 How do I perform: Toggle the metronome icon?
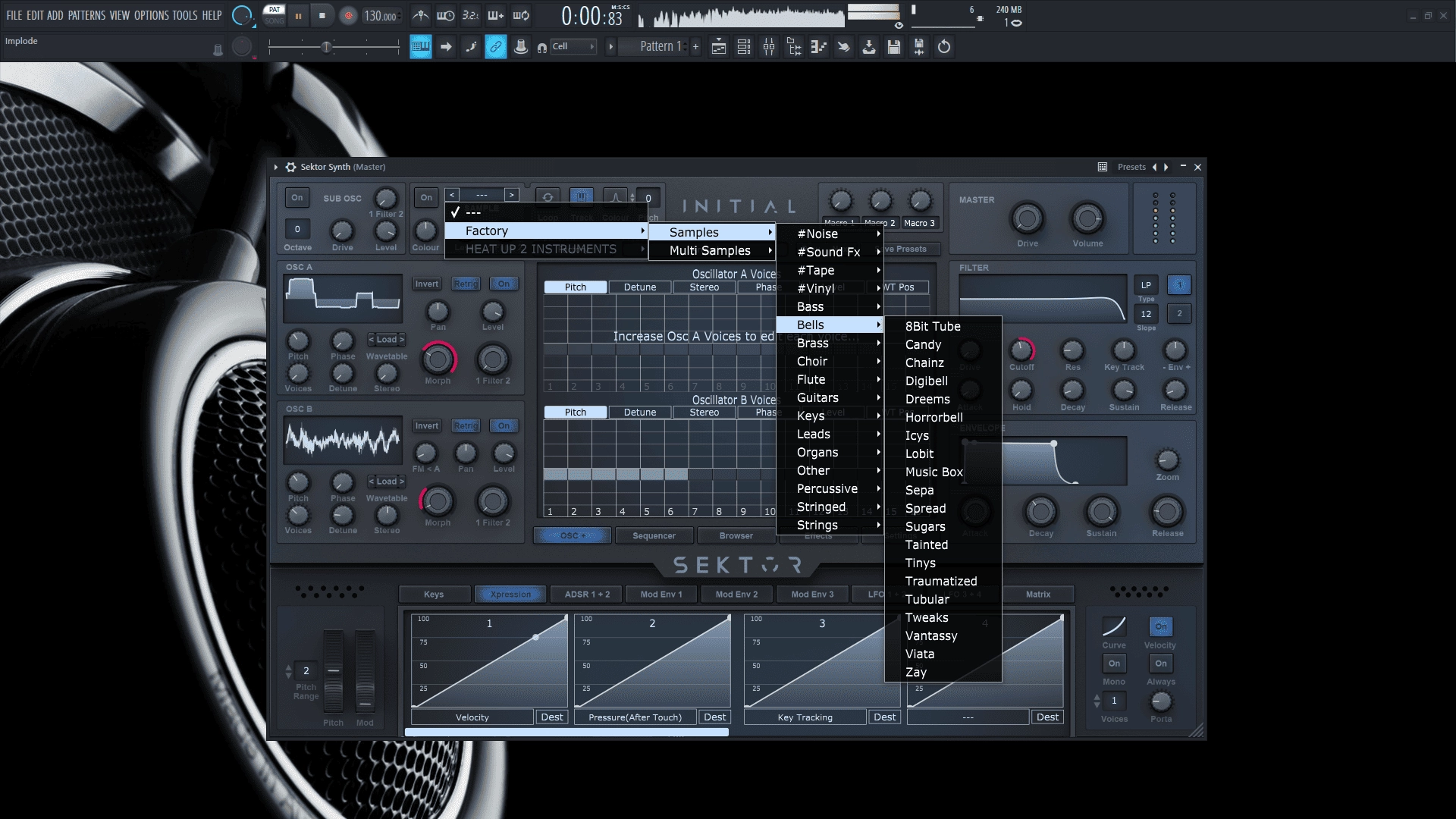coord(421,15)
